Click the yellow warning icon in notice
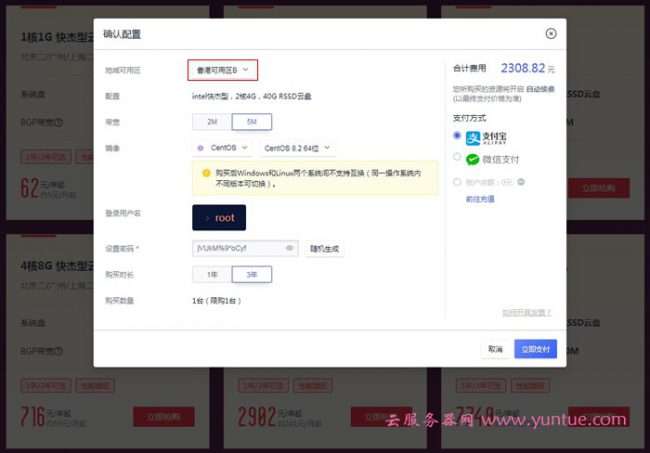This screenshot has height=453, width=650. 205,171
